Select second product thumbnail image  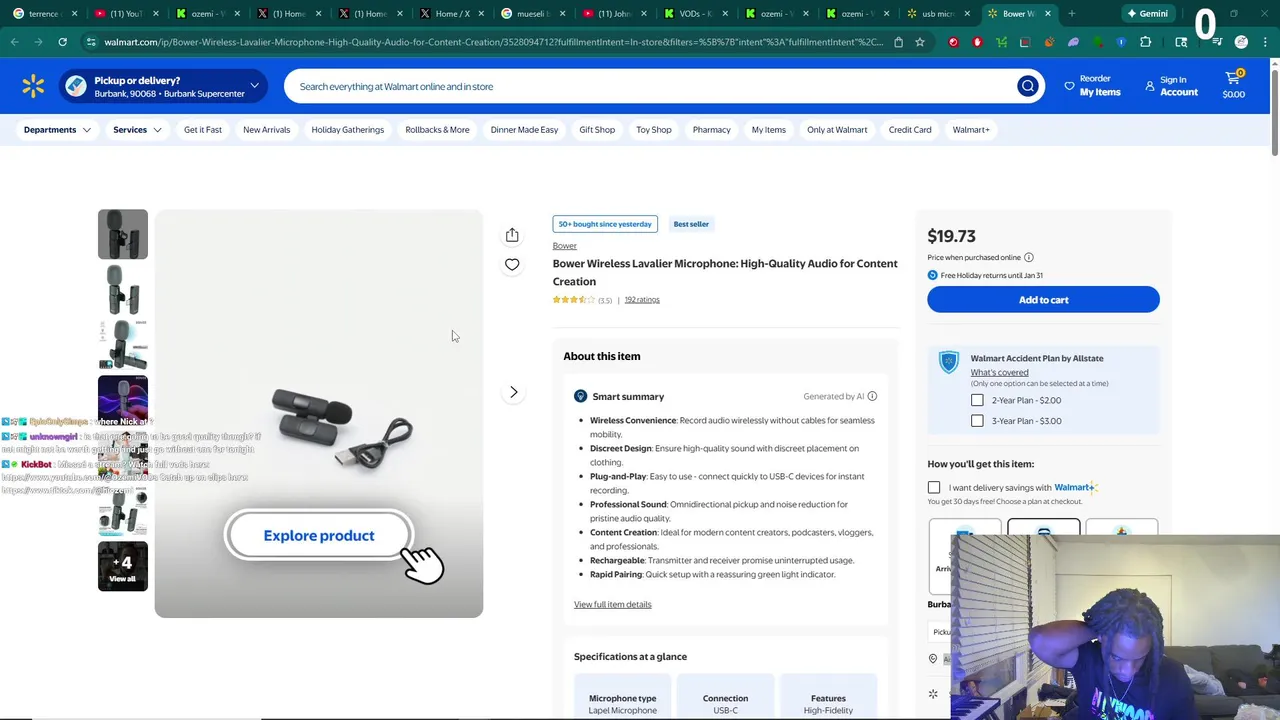123,290
